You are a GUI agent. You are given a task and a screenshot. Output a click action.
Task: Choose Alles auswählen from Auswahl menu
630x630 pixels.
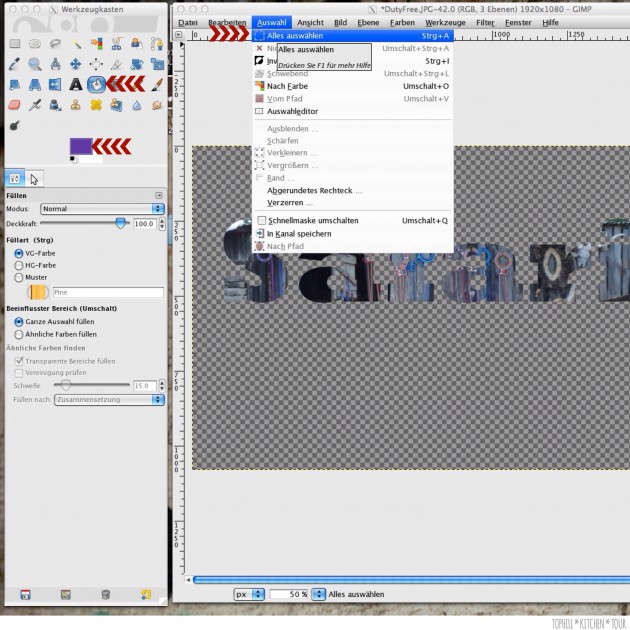click(x=353, y=36)
